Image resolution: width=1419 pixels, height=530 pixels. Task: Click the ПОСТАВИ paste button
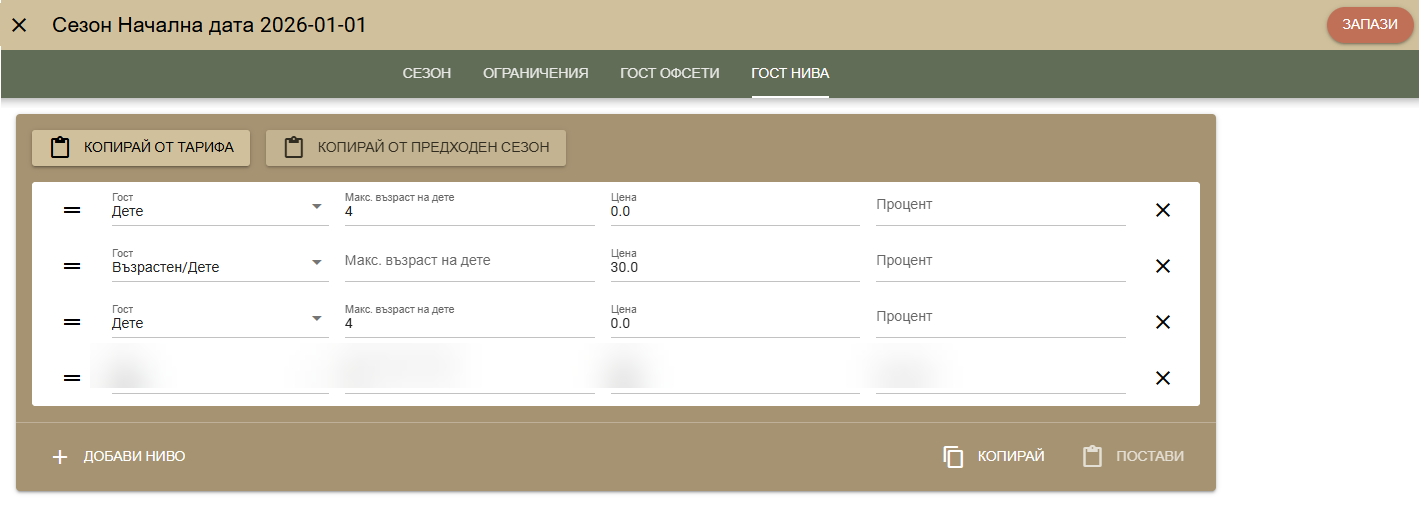click(x=1133, y=457)
